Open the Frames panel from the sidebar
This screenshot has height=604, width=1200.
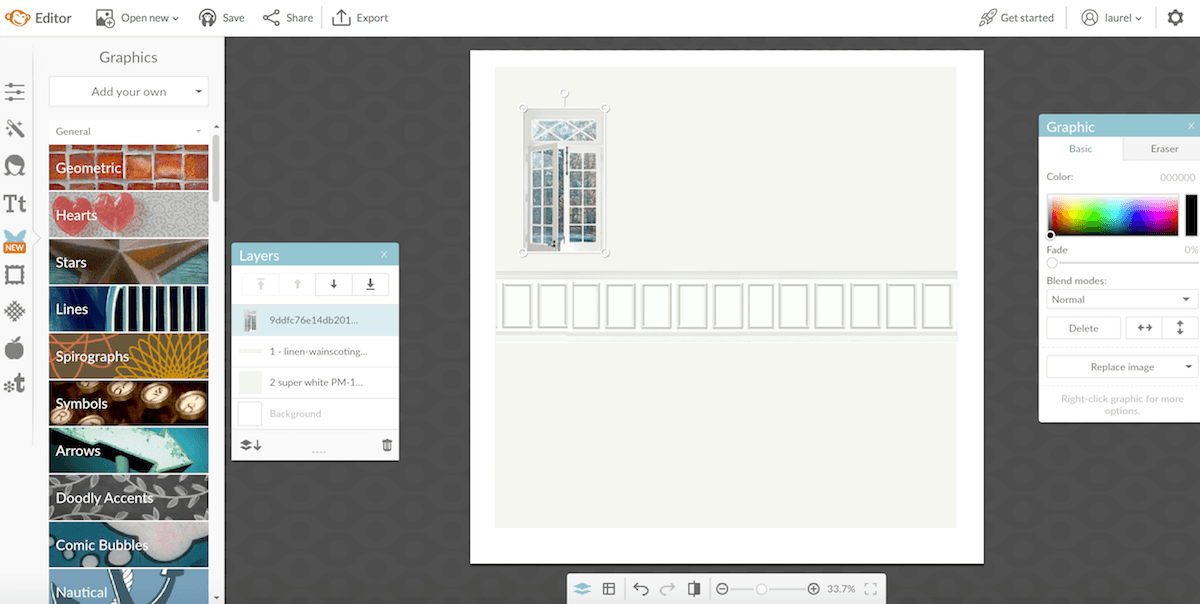point(15,277)
